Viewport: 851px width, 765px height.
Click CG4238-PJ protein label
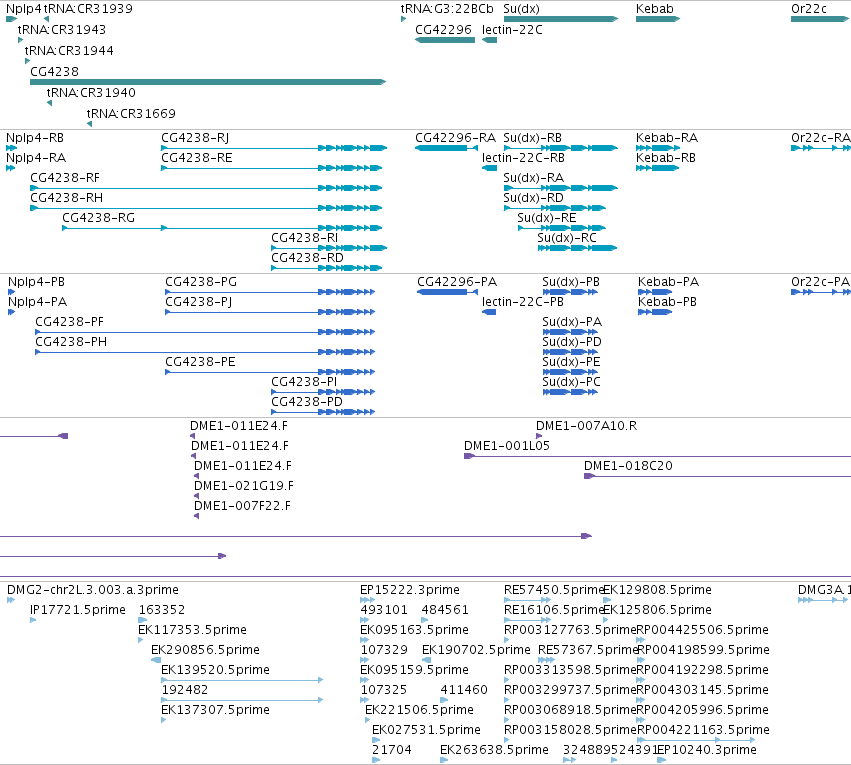coord(199,302)
